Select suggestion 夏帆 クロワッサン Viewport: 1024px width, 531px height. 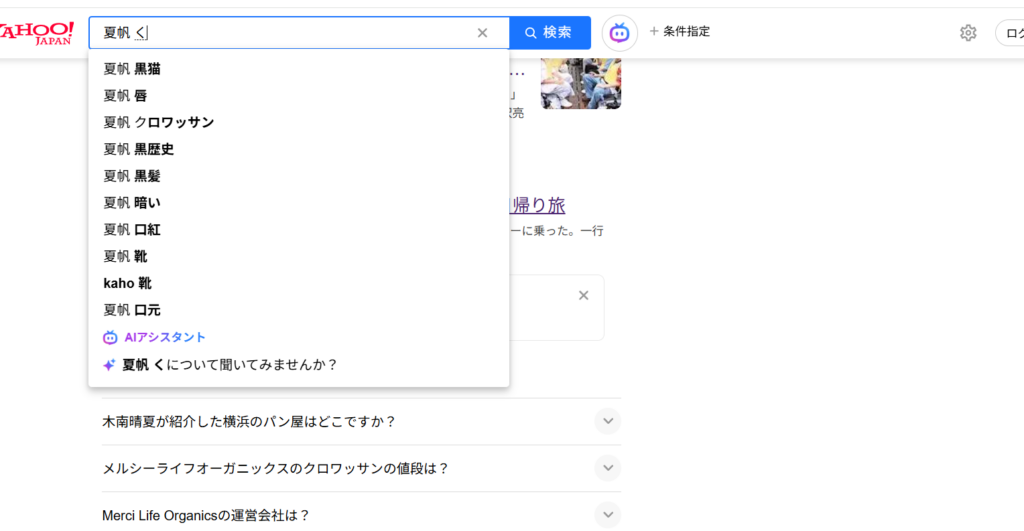(158, 122)
